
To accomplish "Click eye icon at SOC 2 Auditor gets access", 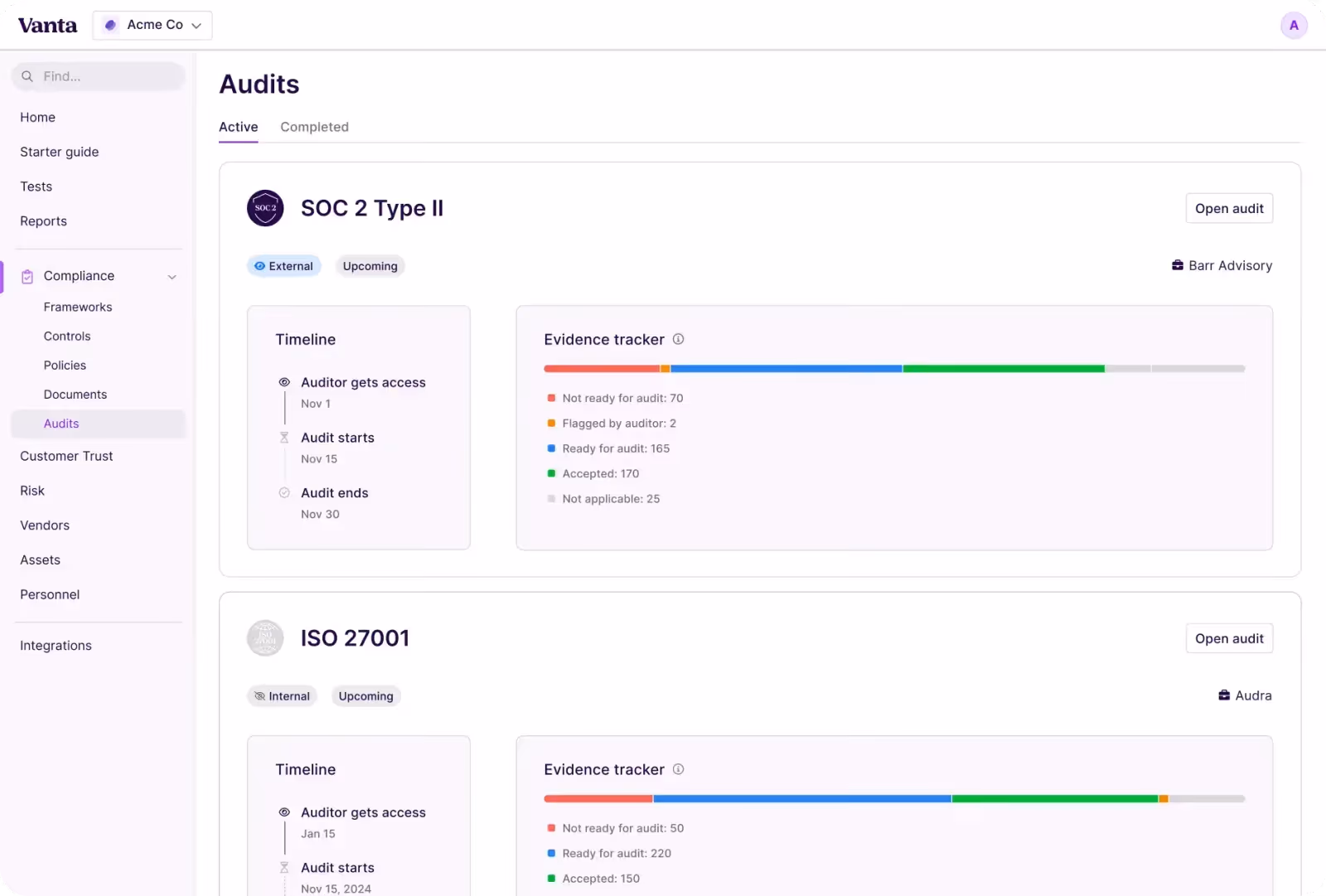I will click(x=284, y=382).
